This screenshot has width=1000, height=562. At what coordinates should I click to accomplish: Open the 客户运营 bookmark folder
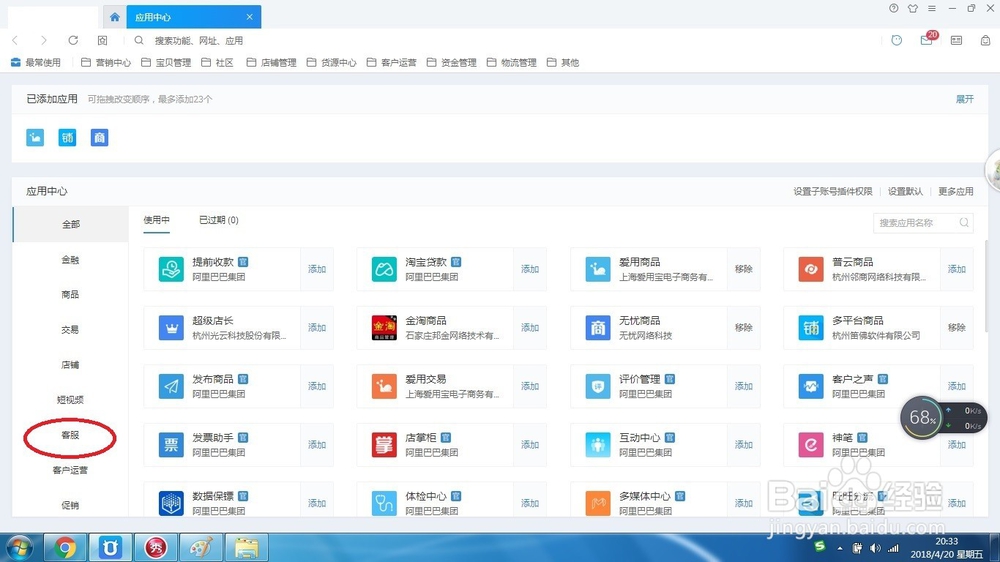(392, 63)
